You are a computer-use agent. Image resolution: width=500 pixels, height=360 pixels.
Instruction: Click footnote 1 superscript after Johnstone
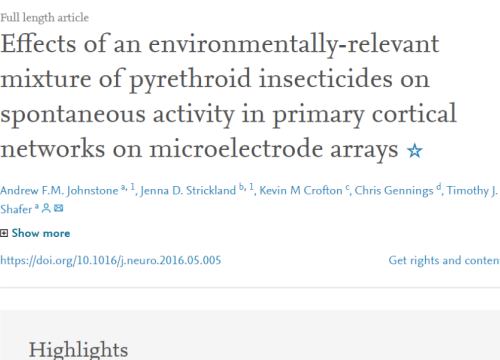pos(132,187)
